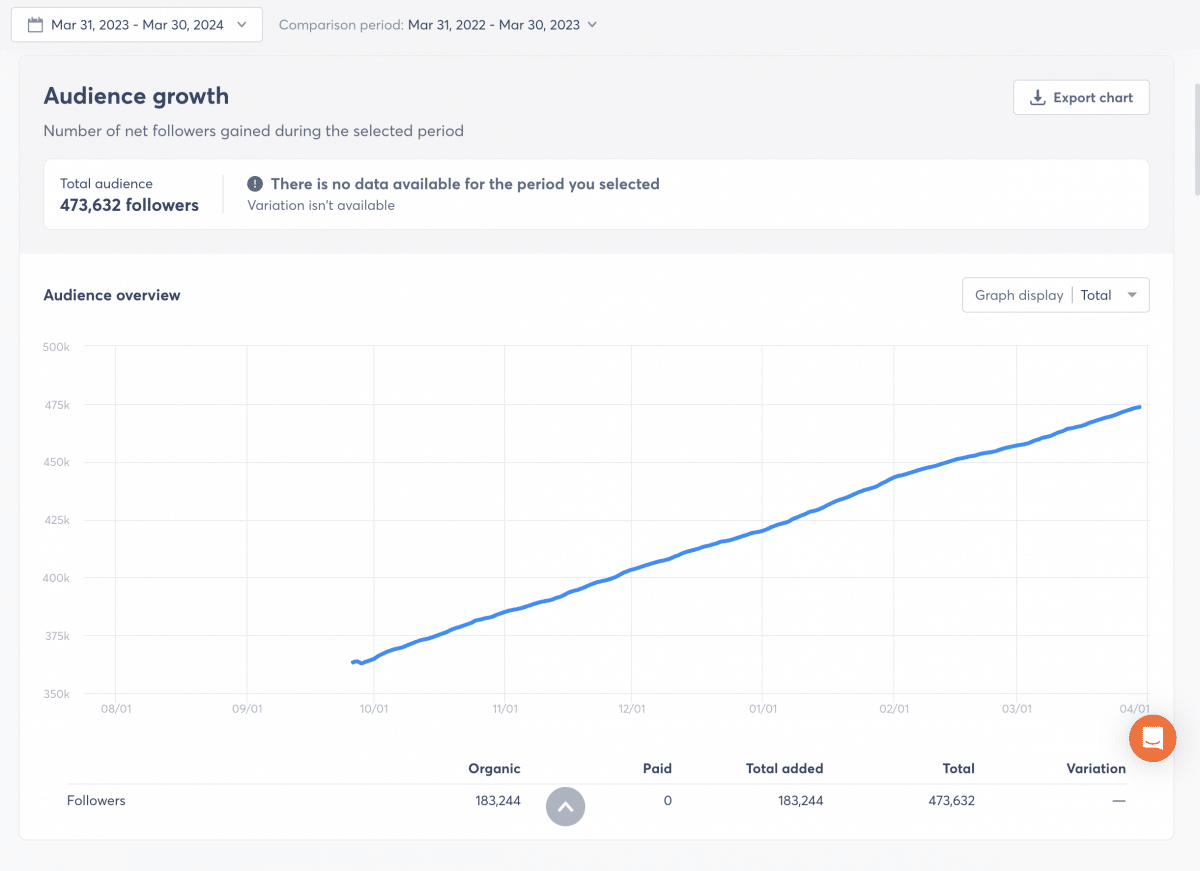Screen dimensions: 1200x871
Task: Click the scroll-to-top up chevron button
Action: click(x=565, y=807)
